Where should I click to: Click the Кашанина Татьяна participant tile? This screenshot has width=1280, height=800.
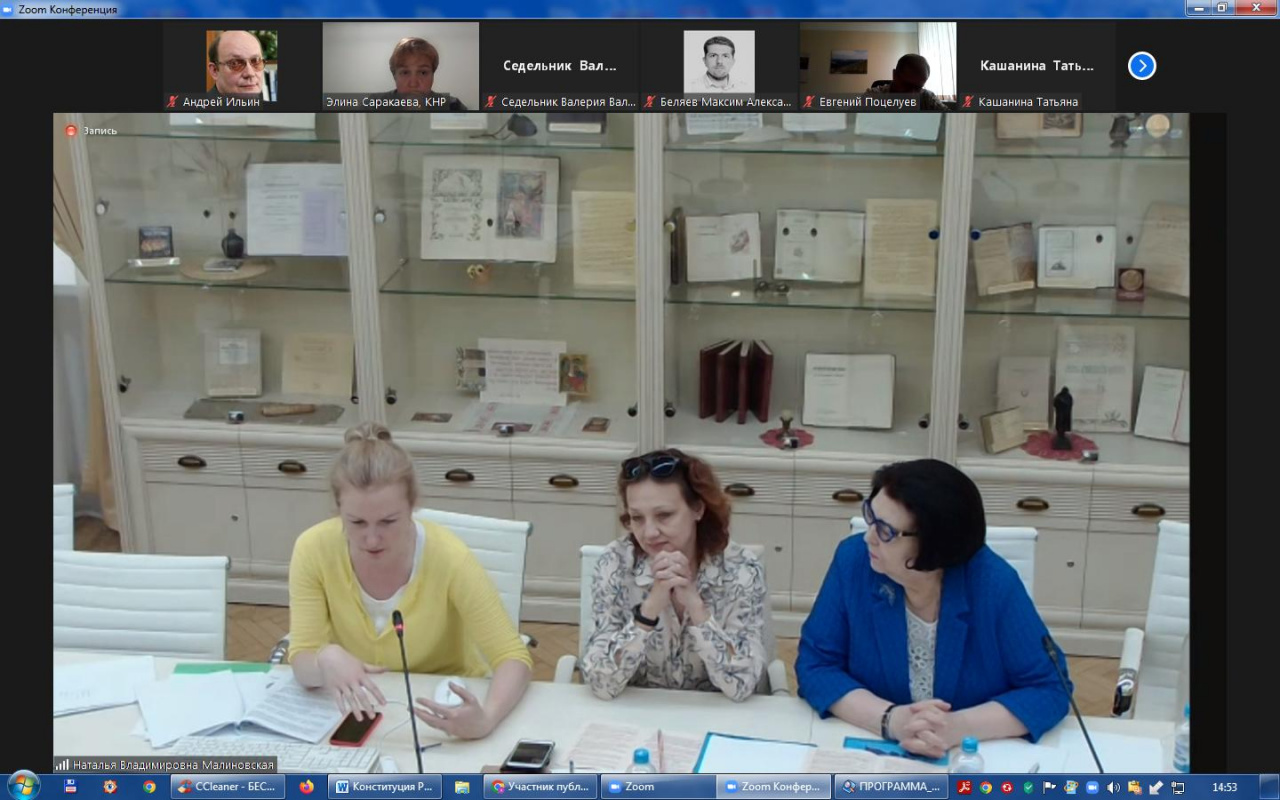click(1037, 66)
